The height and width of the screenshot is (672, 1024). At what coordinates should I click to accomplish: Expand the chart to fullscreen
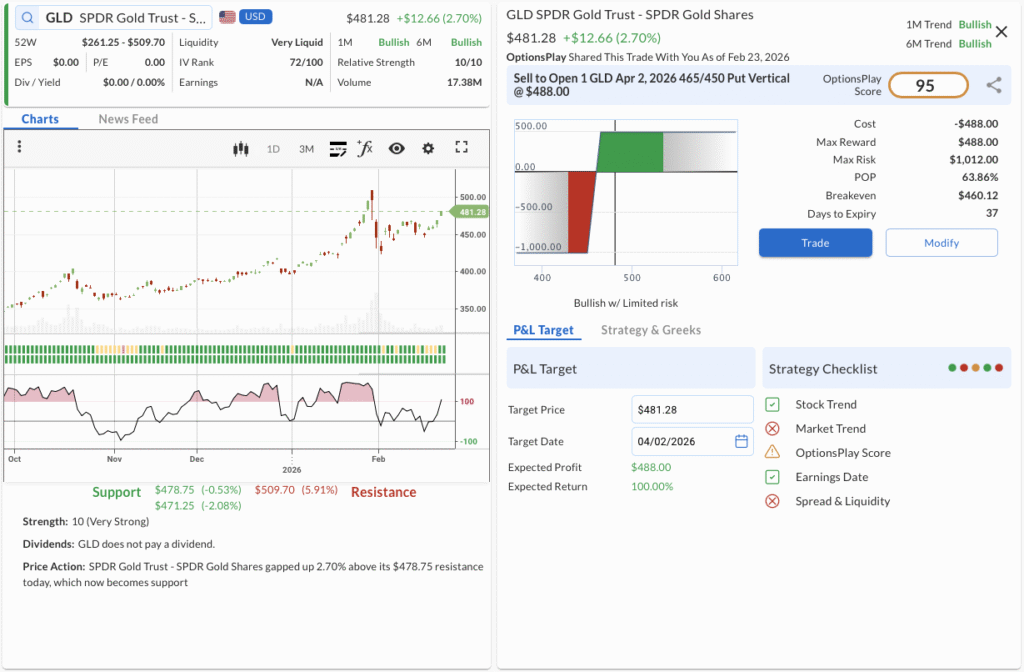coord(461,147)
